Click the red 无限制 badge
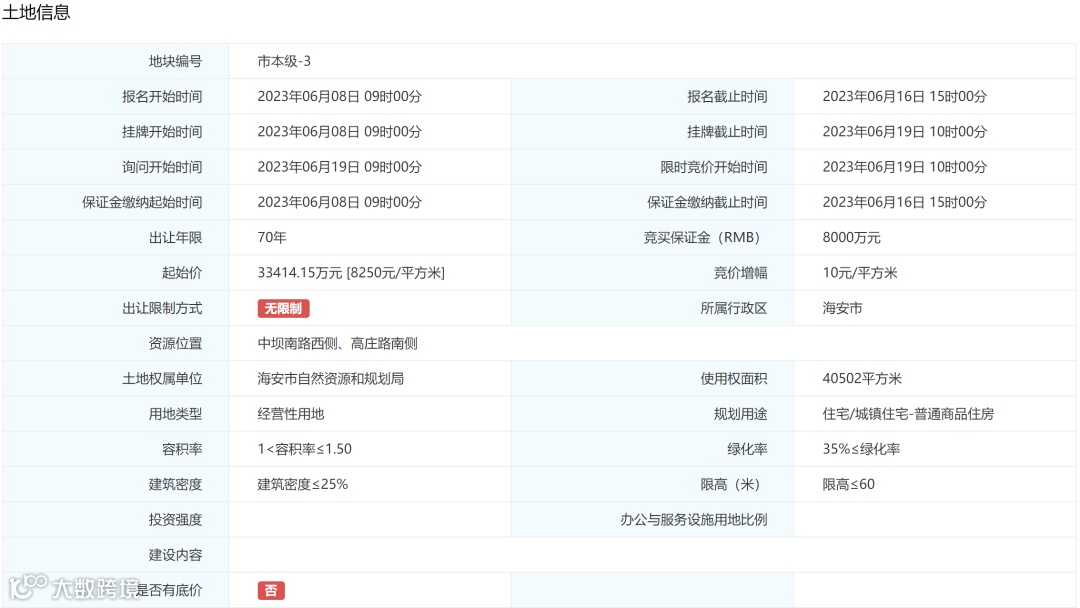 pyautogui.click(x=284, y=308)
